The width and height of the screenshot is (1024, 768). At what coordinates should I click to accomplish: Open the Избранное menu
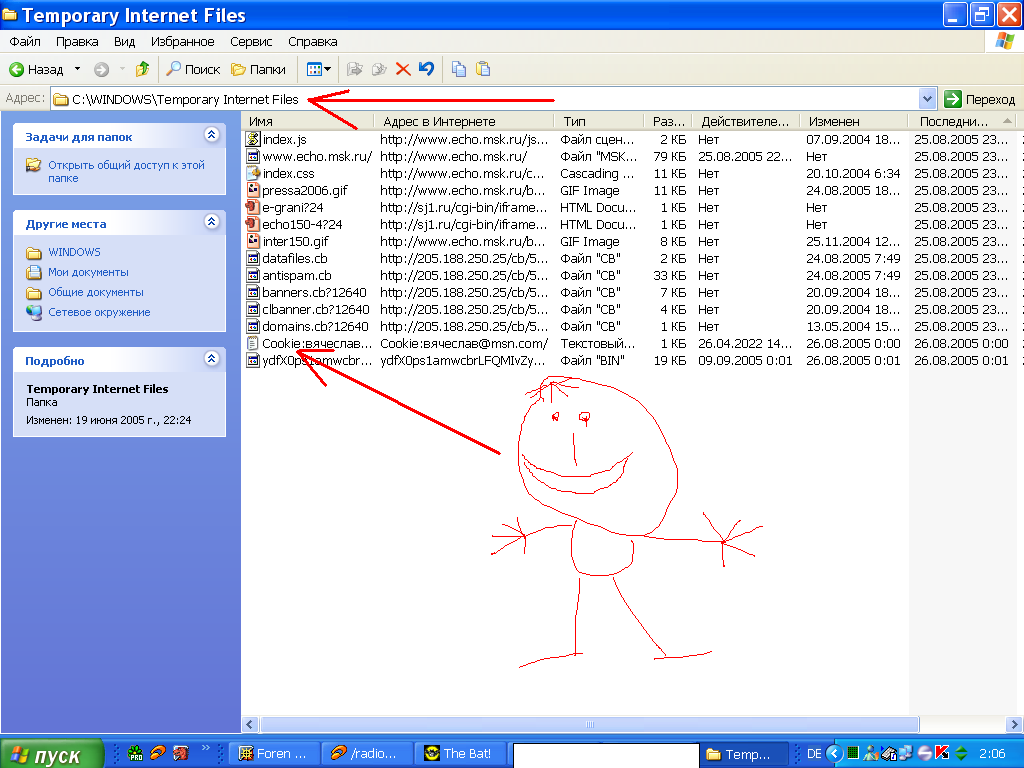tap(182, 42)
